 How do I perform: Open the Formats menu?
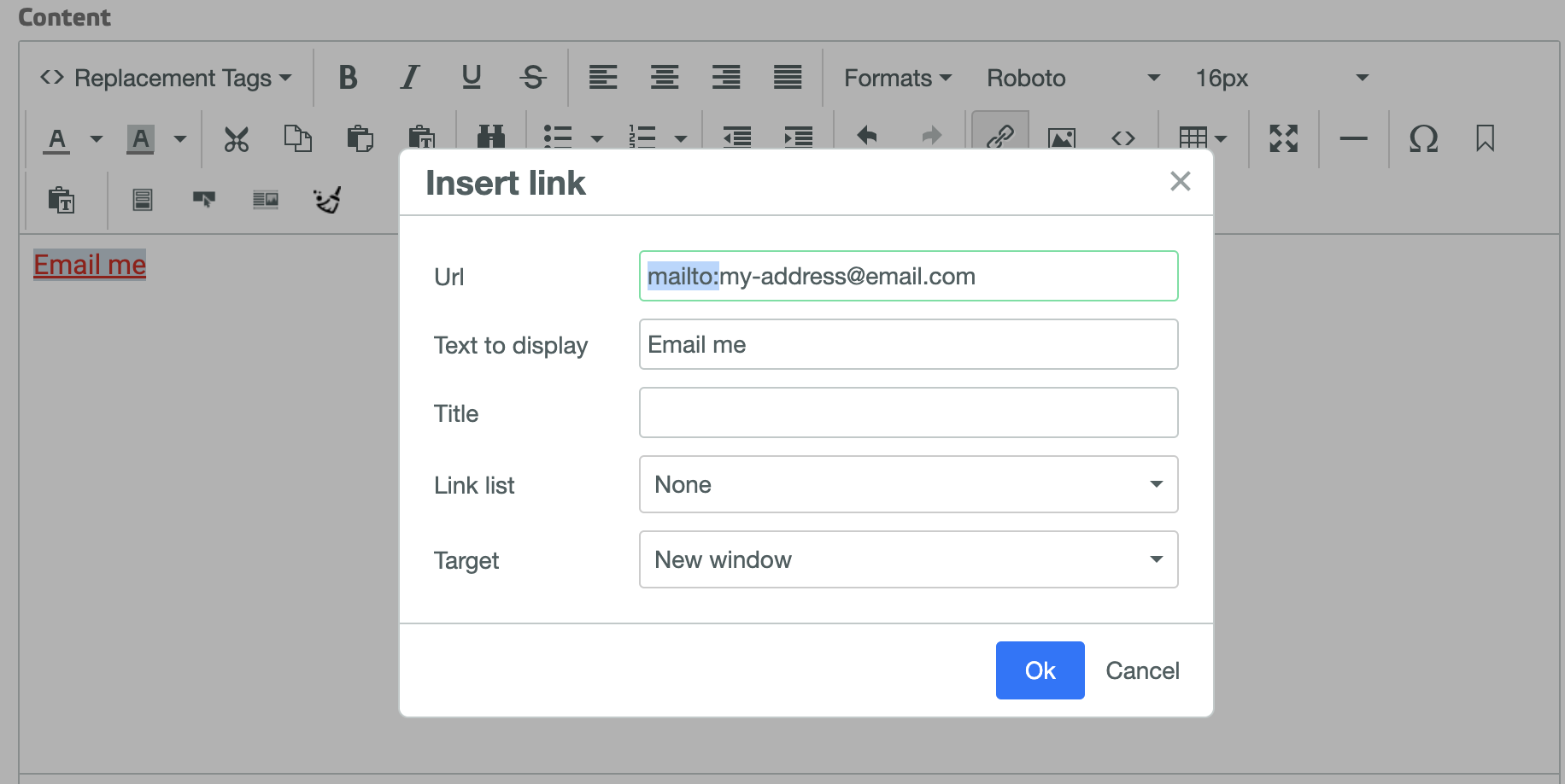click(x=897, y=78)
